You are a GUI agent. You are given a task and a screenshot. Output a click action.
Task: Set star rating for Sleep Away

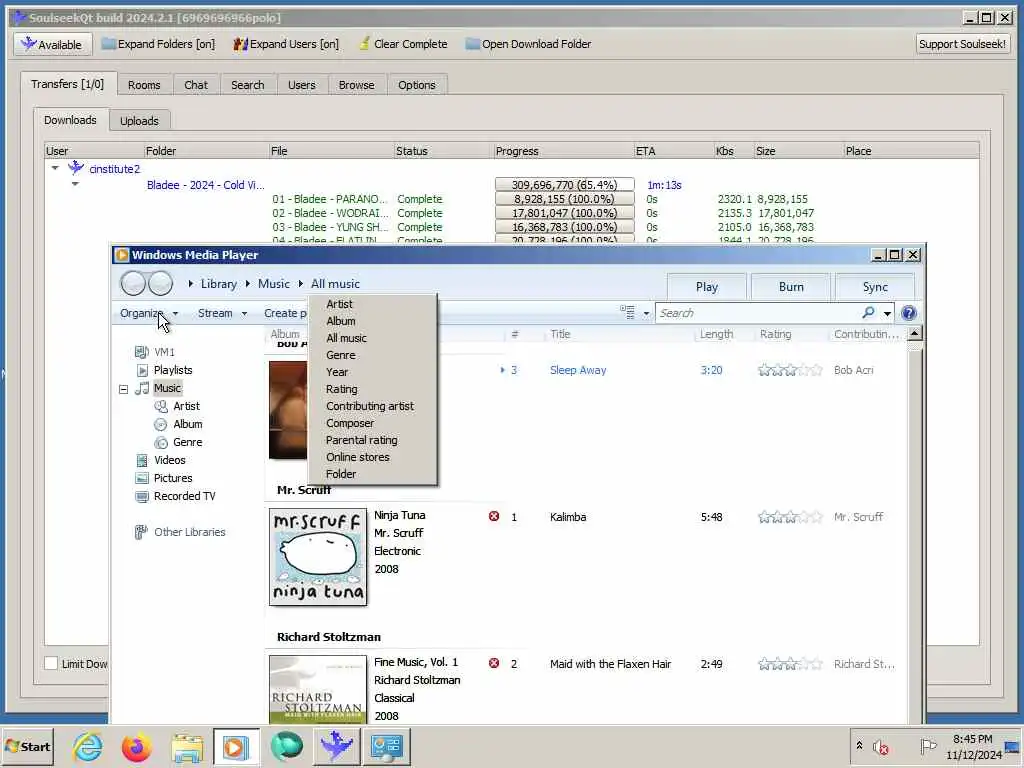[790, 370]
